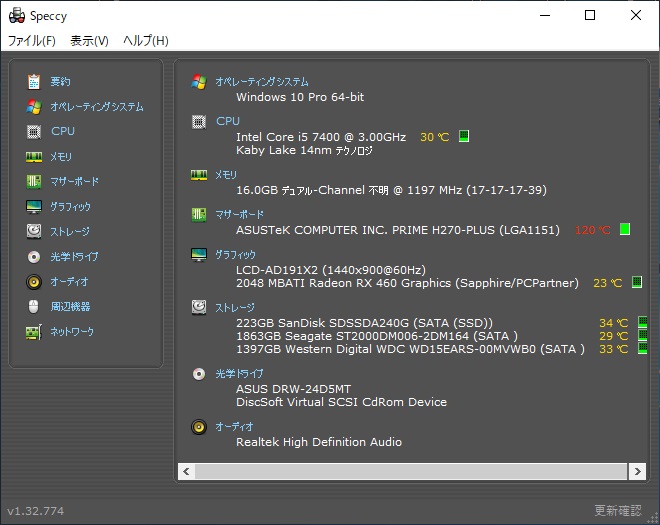Go to the ストレージ section in sidebar
The height and width of the screenshot is (525, 660).
click(x=70, y=232)
